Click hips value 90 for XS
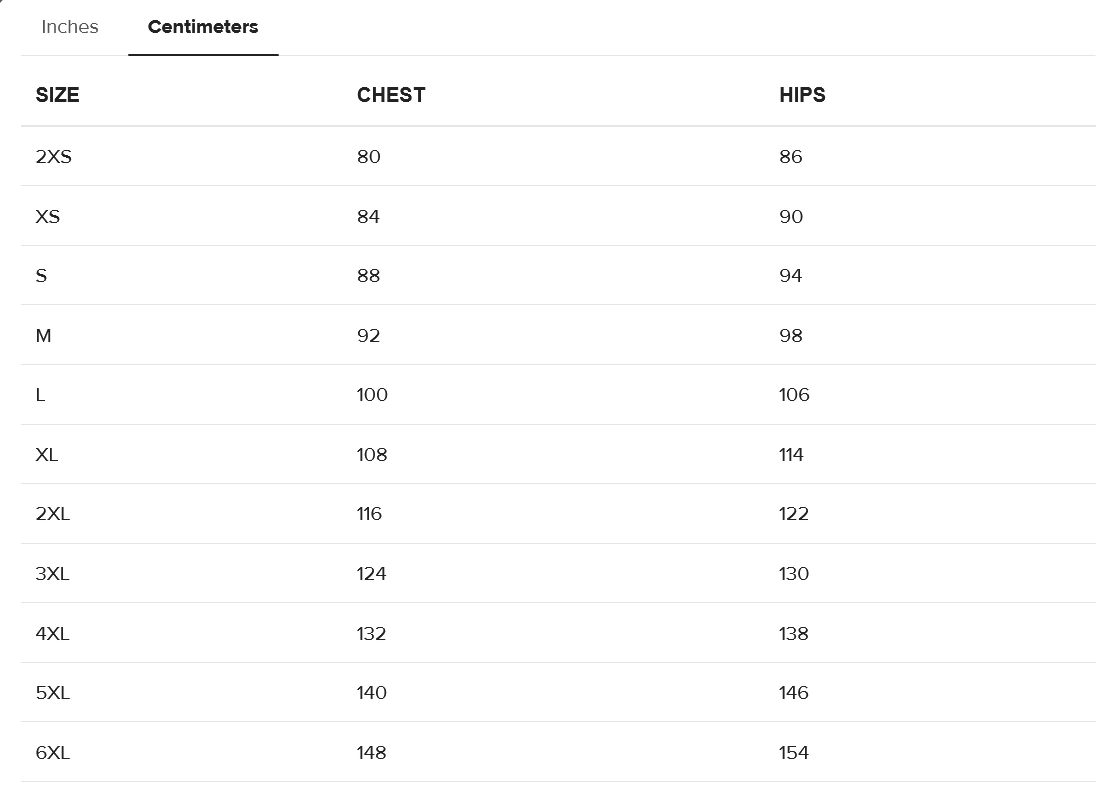 click(790, 217)
